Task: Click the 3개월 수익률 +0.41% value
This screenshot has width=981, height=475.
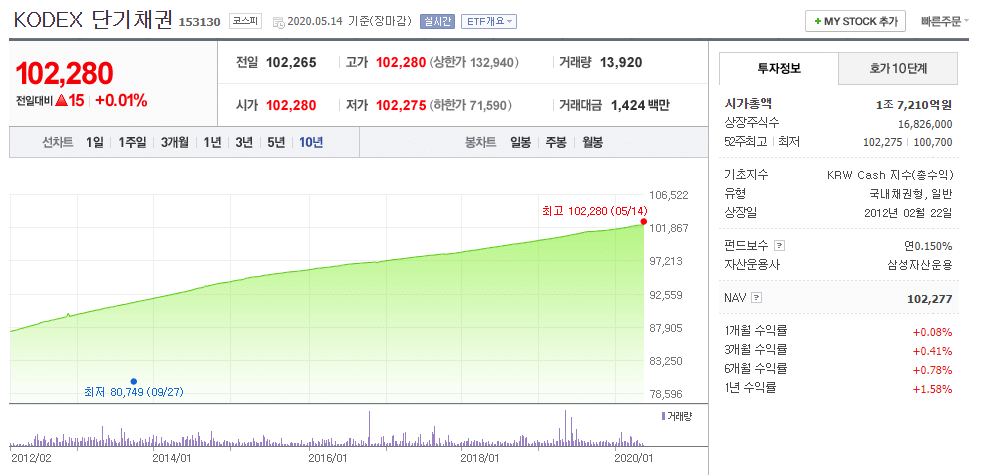Action: [934, 350]
